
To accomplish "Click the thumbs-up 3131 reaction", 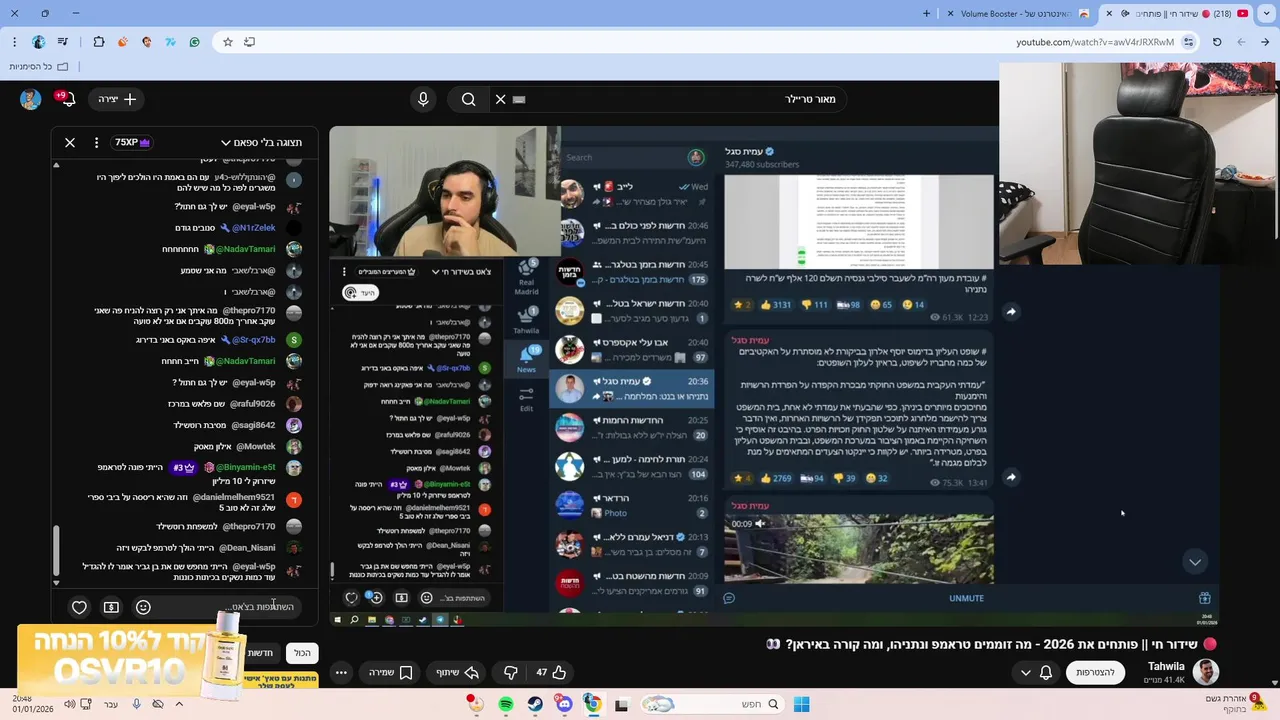I will [x=775, y=305].
